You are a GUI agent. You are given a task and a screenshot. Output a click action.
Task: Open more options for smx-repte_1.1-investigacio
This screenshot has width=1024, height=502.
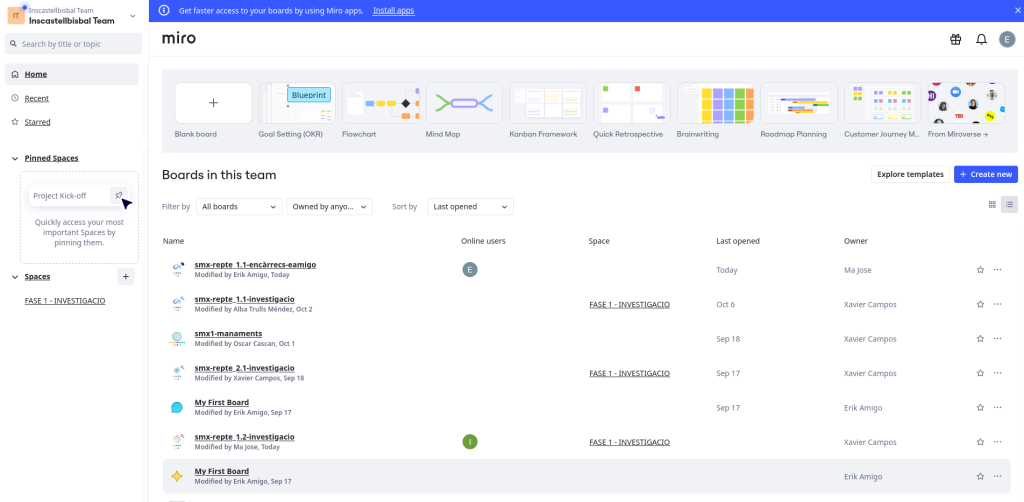(997, 304)
